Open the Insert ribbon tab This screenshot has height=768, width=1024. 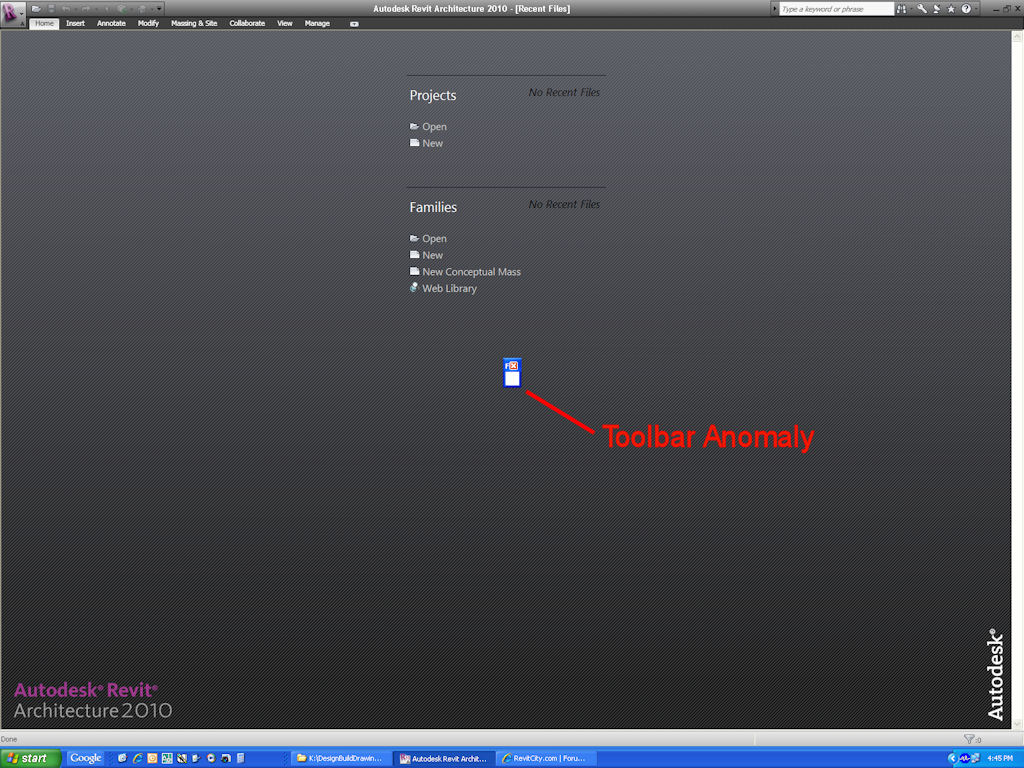[x=75, y=24]
